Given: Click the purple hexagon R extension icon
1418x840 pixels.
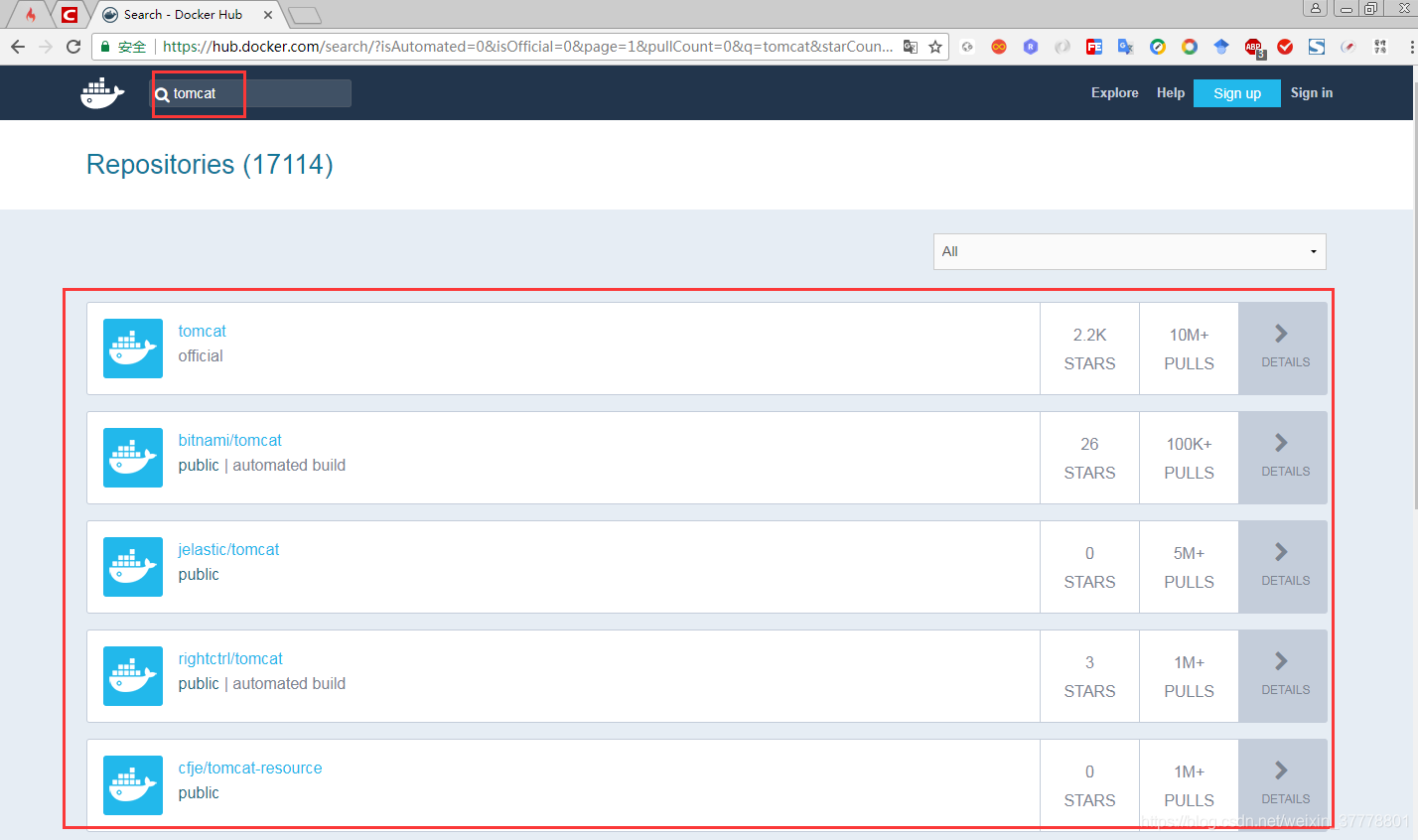Looking at the screenshot, I should pos(1031,47).
